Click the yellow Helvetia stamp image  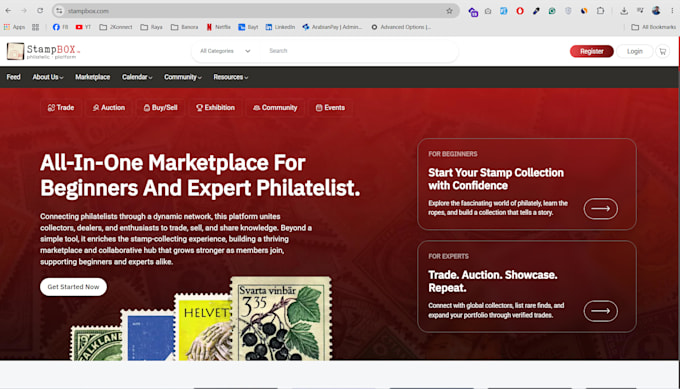tap(203, 327)
